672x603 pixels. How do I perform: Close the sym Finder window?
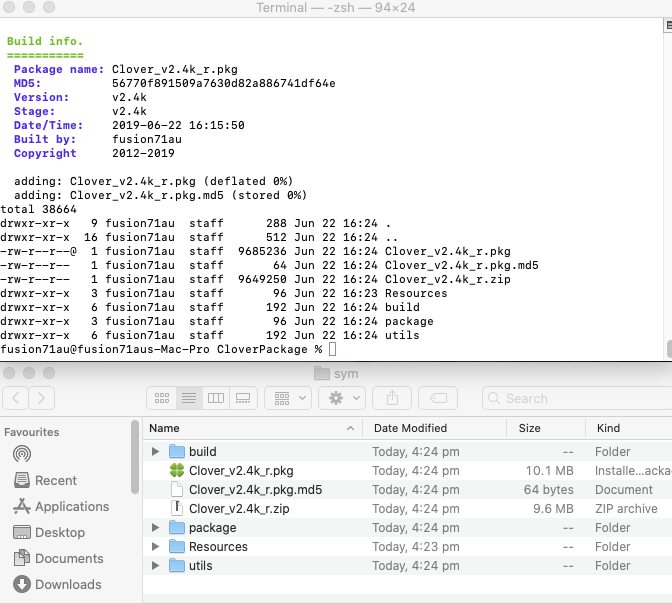tap(9, 373)
